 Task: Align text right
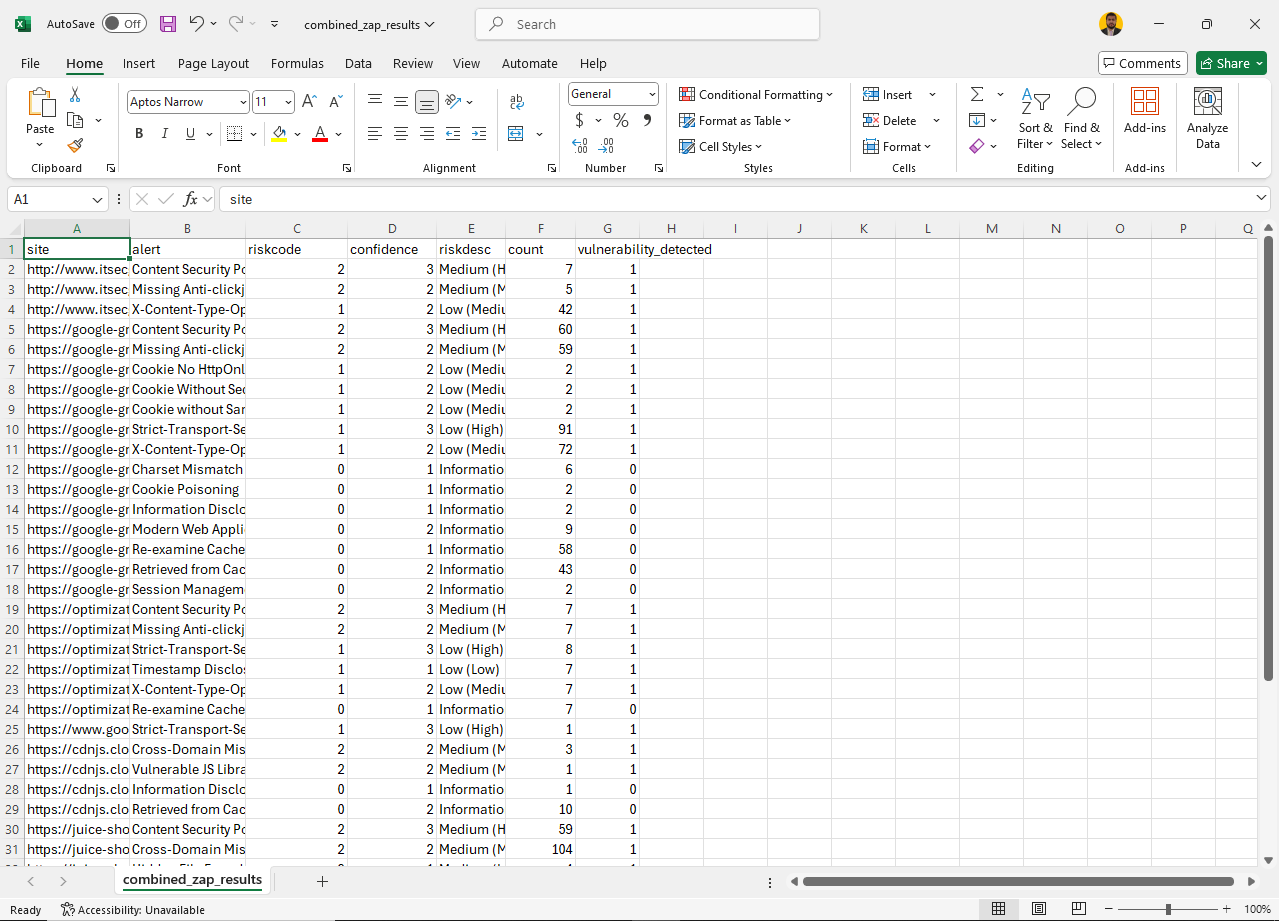[427, 133]
